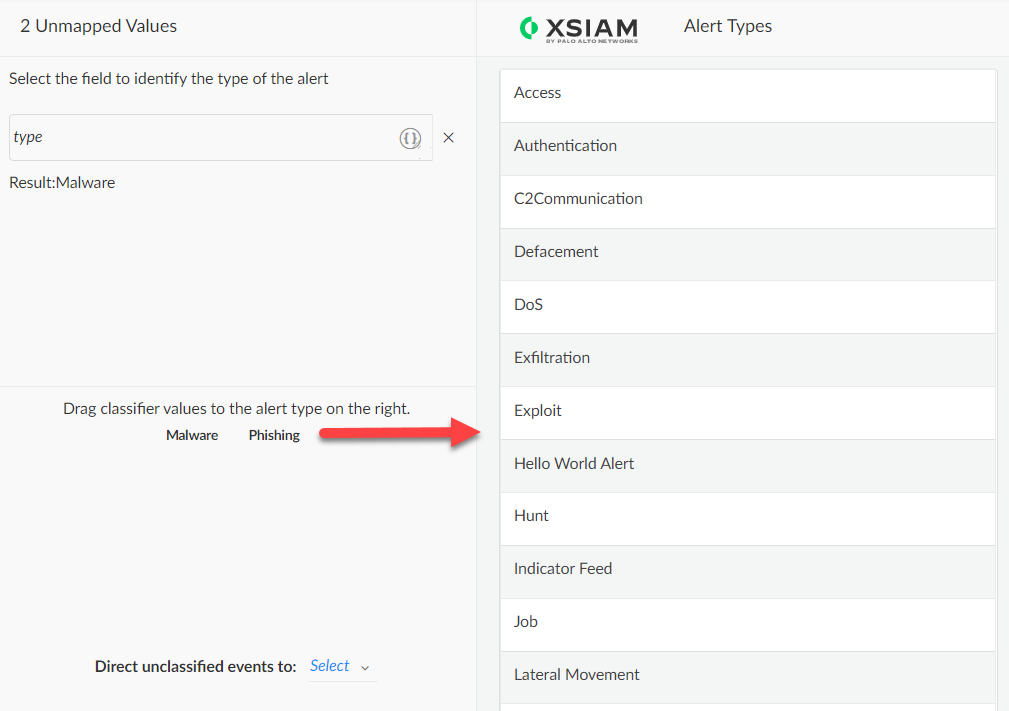
Task: Clear the type field with X
Action: click(x=449, y=138)
